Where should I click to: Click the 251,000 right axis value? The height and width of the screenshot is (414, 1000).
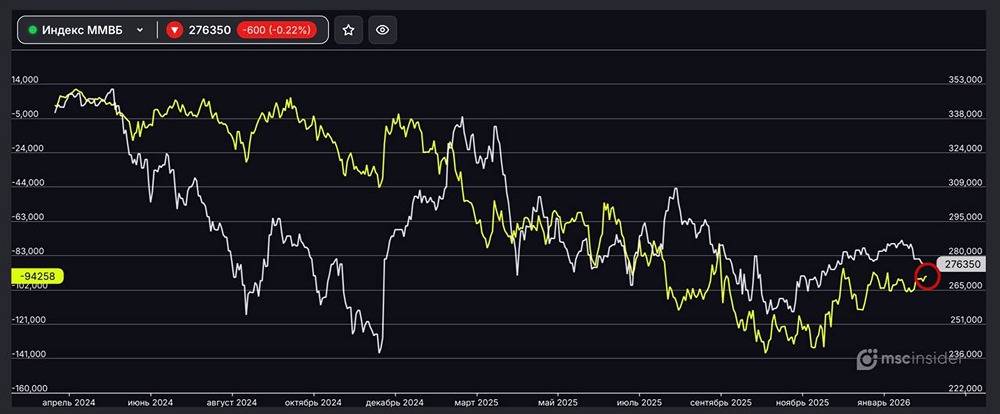tap(965, 320)
